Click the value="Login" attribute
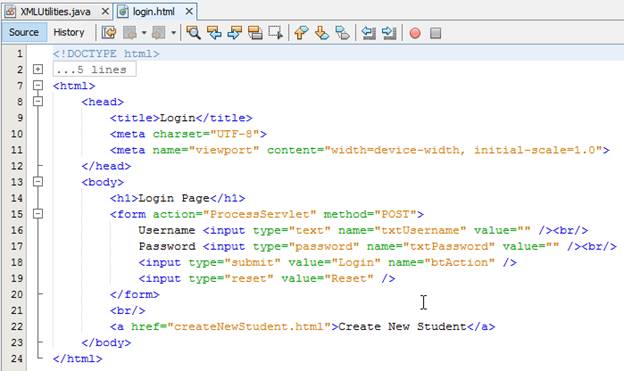Image resolution: width=624 pixels, height=371 pixels. click(x=334, y=262)
